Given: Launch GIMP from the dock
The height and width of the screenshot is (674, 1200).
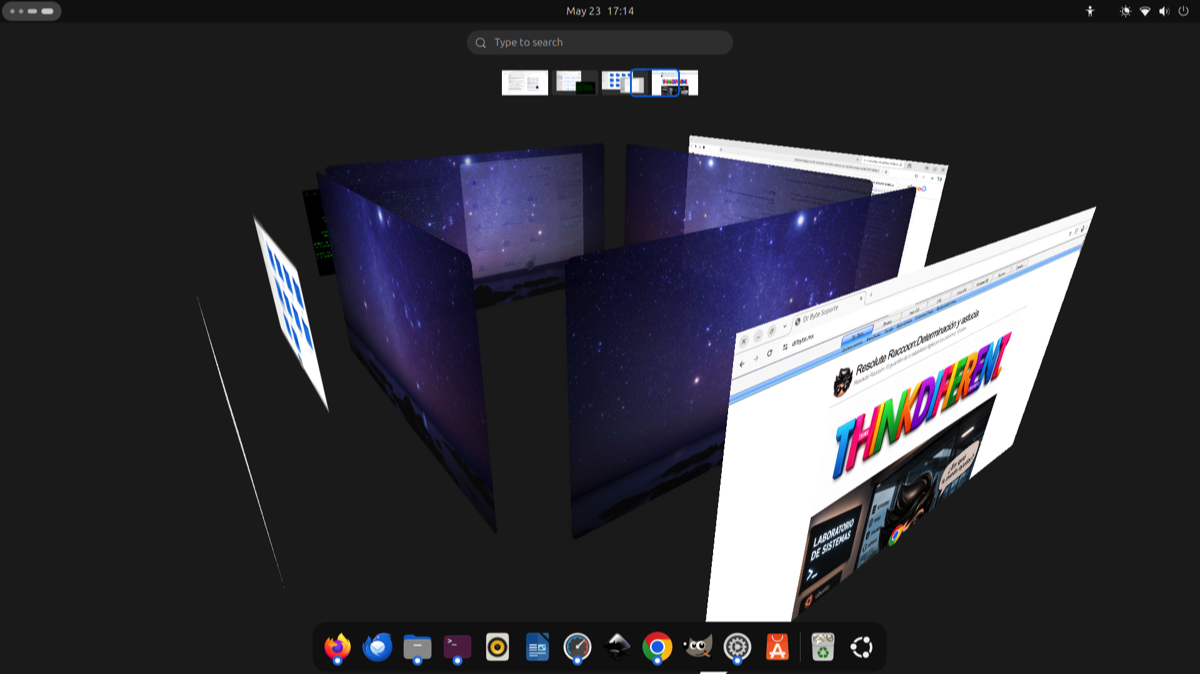Looking at the screenshot, I should (x=697, y=648).
